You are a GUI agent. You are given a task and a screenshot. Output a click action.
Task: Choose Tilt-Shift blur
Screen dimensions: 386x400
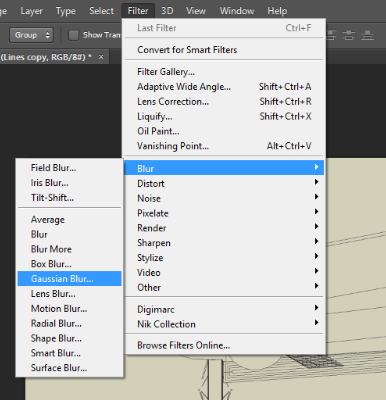tap(69, 197)
